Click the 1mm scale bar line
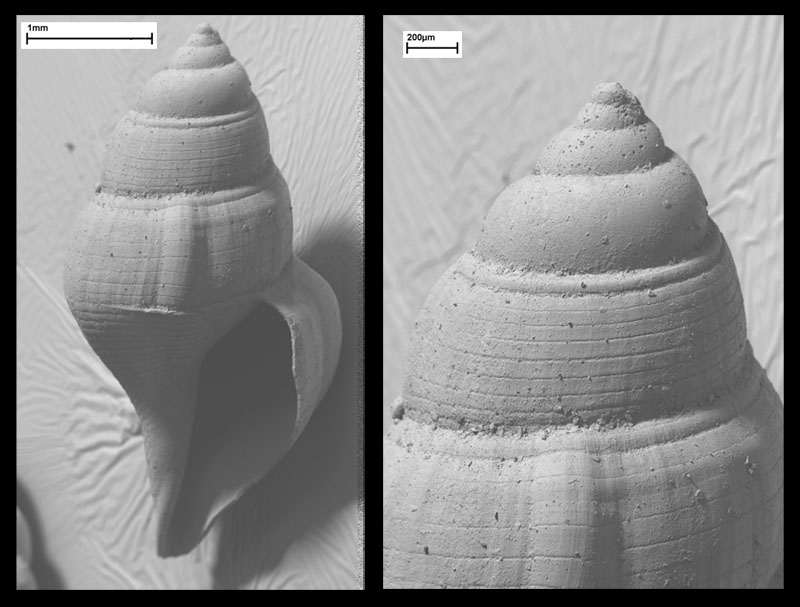The image size is (800, 607). 89,39
